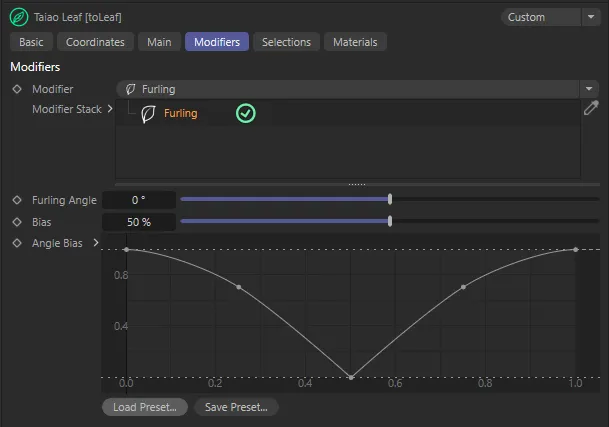The image size is (609, 427).
Task: Click the Load Preset button
Action: (145, 407)
